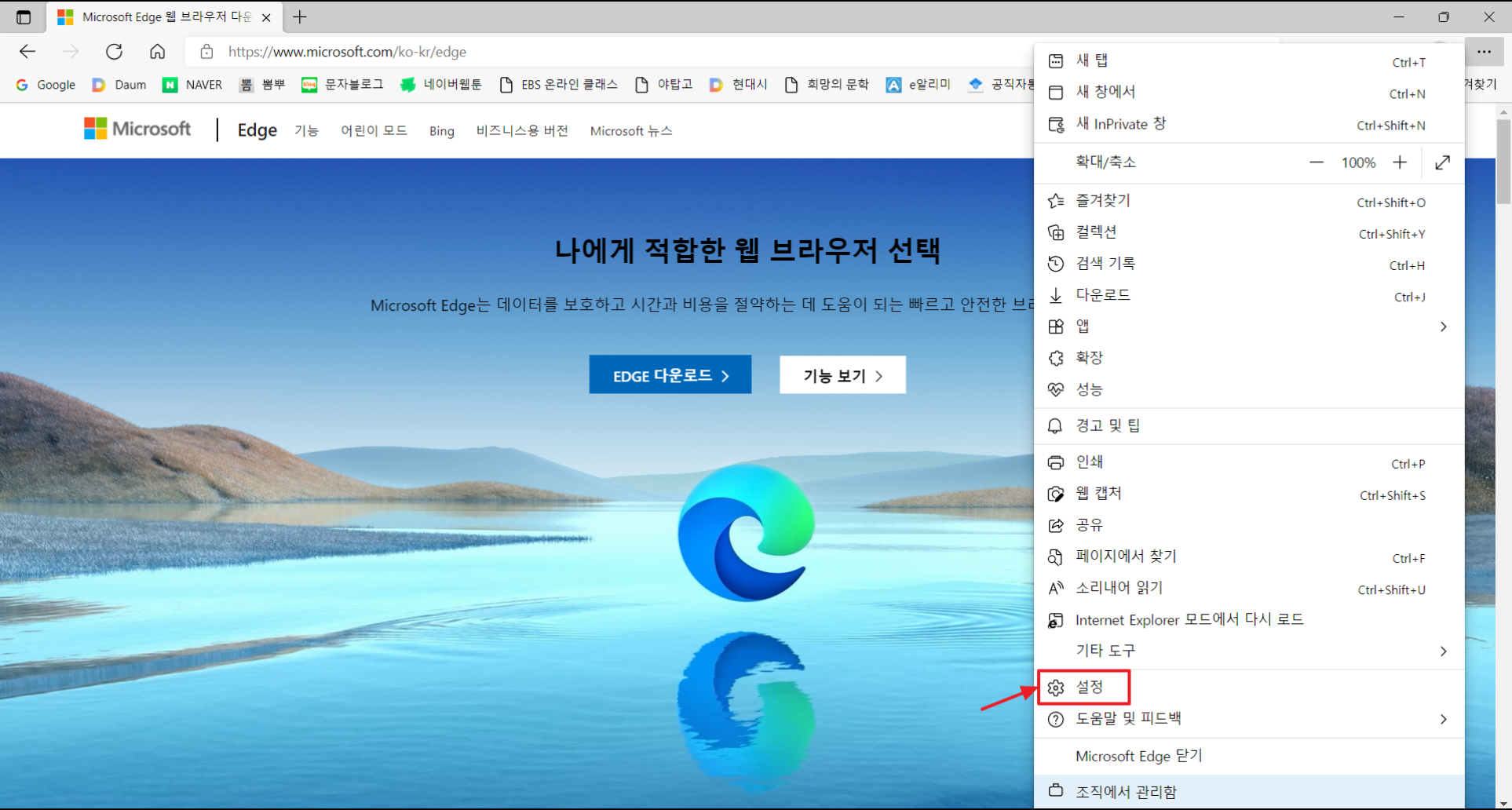Reload in Internet Explorer 모드

(x=1249, y=619)
